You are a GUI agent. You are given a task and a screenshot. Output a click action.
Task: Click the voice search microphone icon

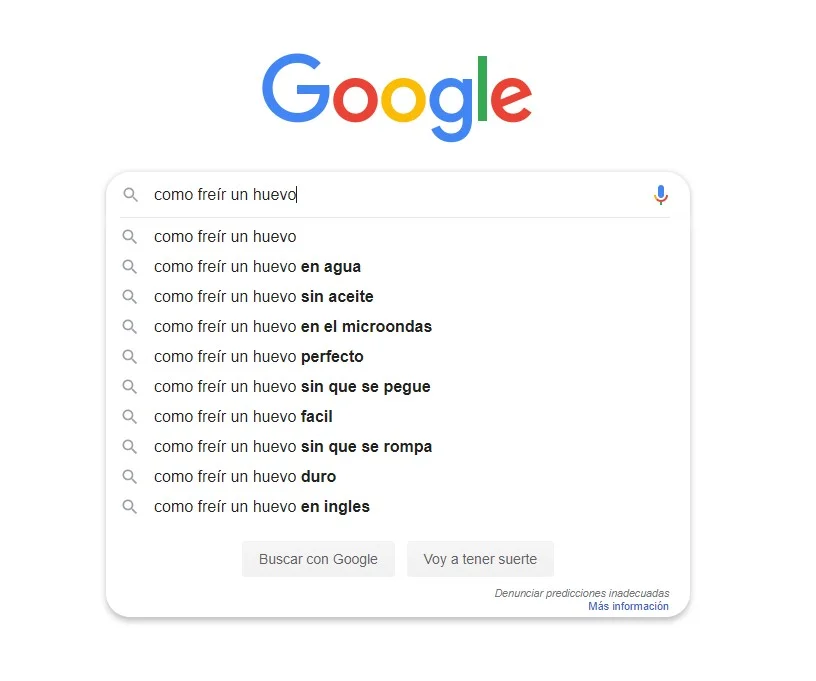[660, 195]
